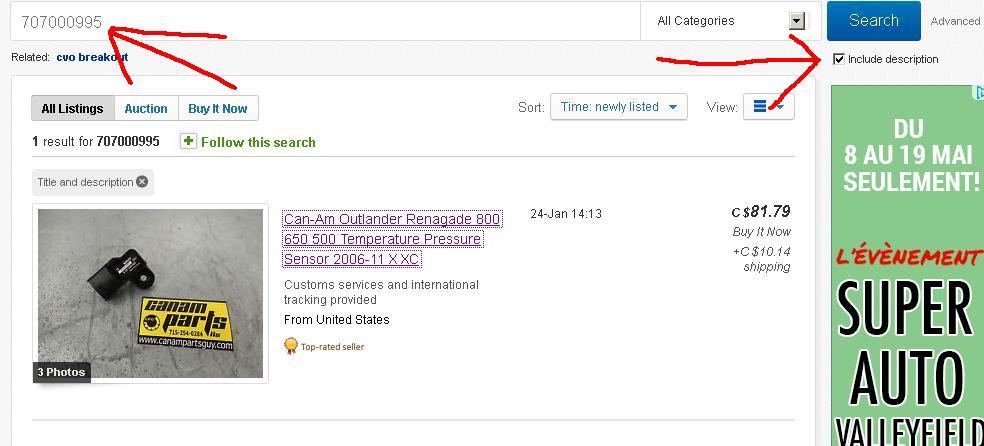984x446 pixels.
Task: Select the All Listings tab
Action: (x=72, y=109)
